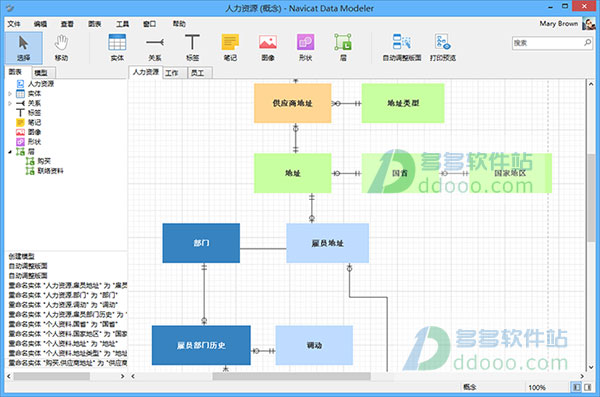Switch to the 员工 diagram tab

(197, 73)
